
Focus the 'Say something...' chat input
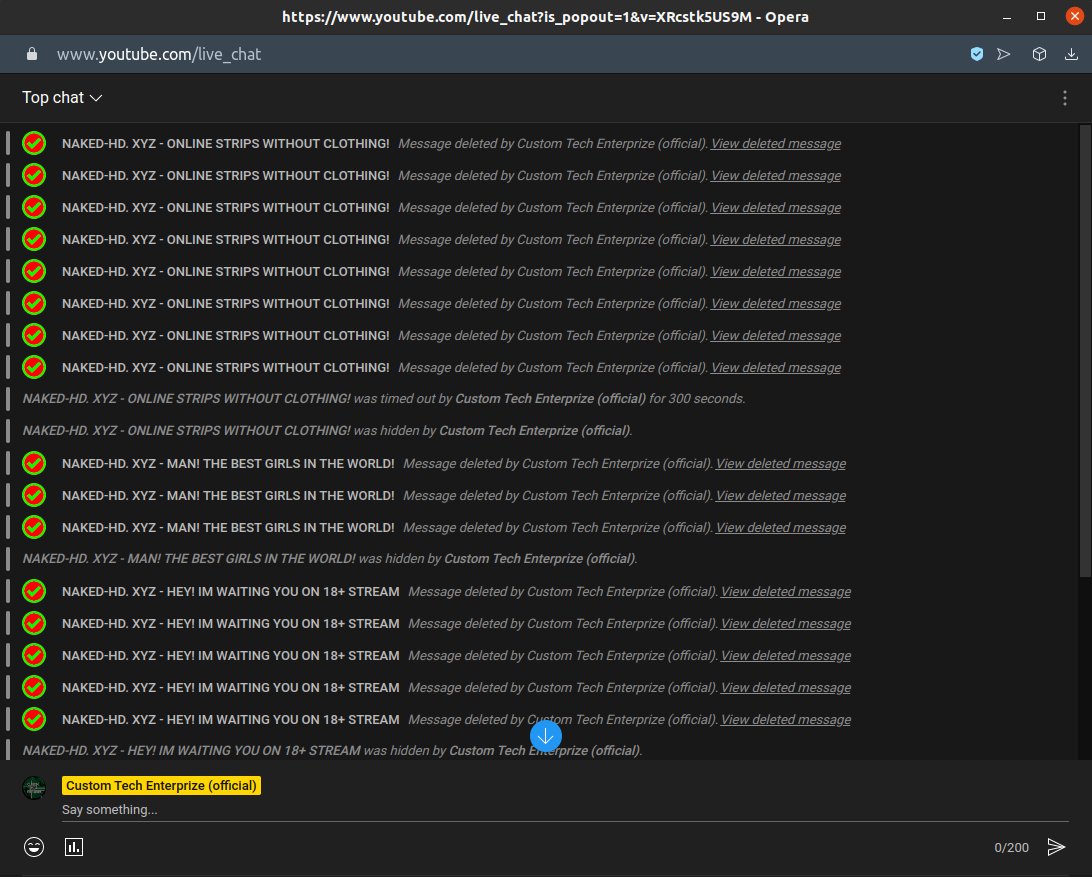coord(565,809)
